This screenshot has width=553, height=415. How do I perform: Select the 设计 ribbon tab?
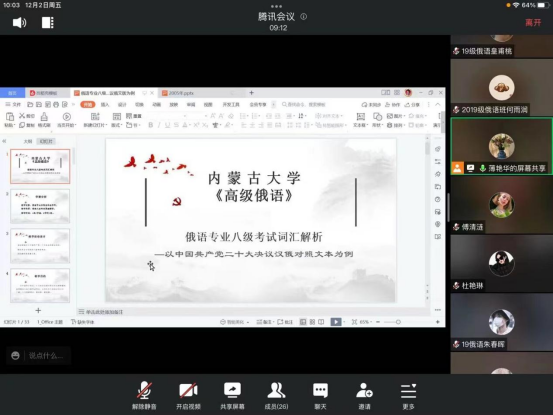pos(122,104)
